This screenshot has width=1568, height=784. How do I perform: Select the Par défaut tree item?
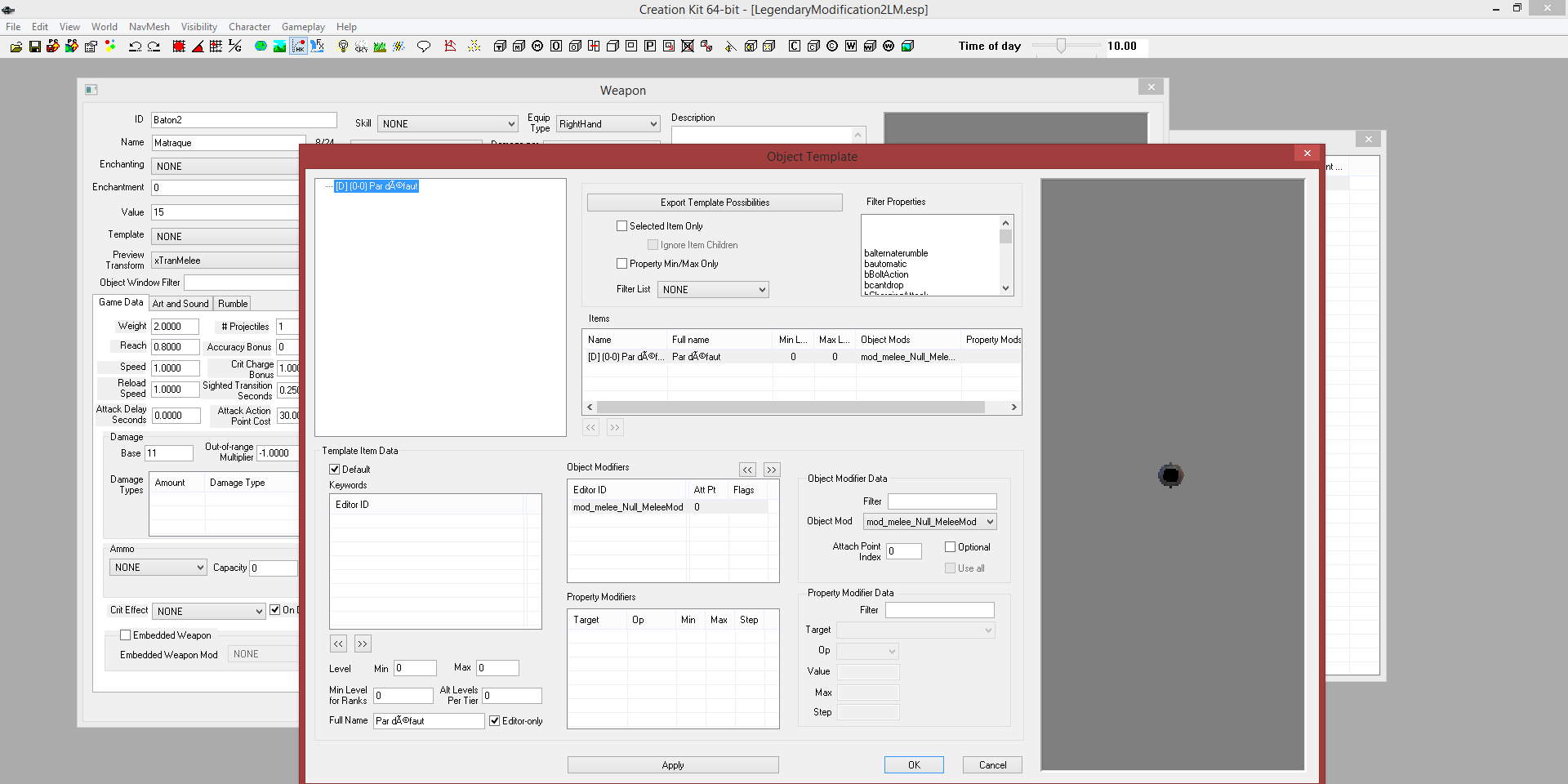[376, 186]
